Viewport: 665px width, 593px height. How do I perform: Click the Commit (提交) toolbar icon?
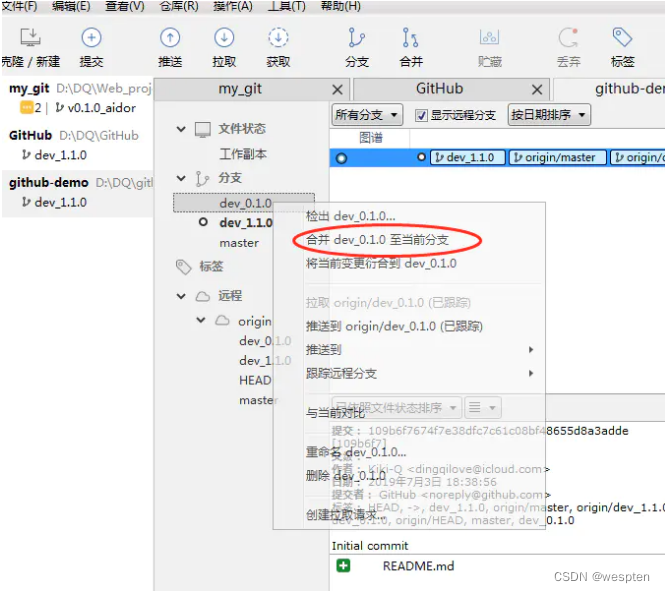pyautogui.click(x=91, y=37)
